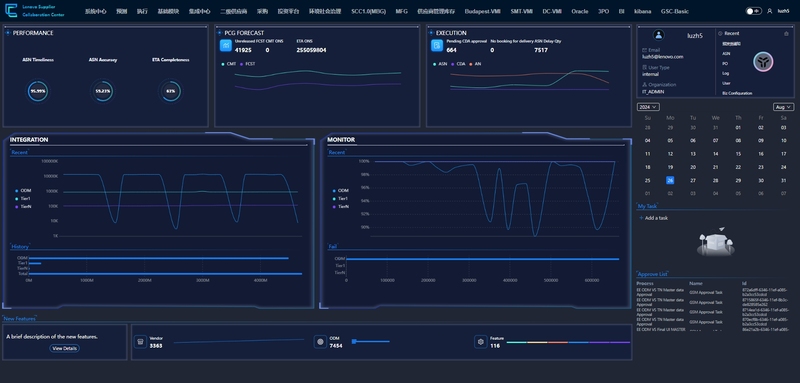Open Log from the Recent list
The width and height of the screenshot is (800, 383).
point(726,73)
